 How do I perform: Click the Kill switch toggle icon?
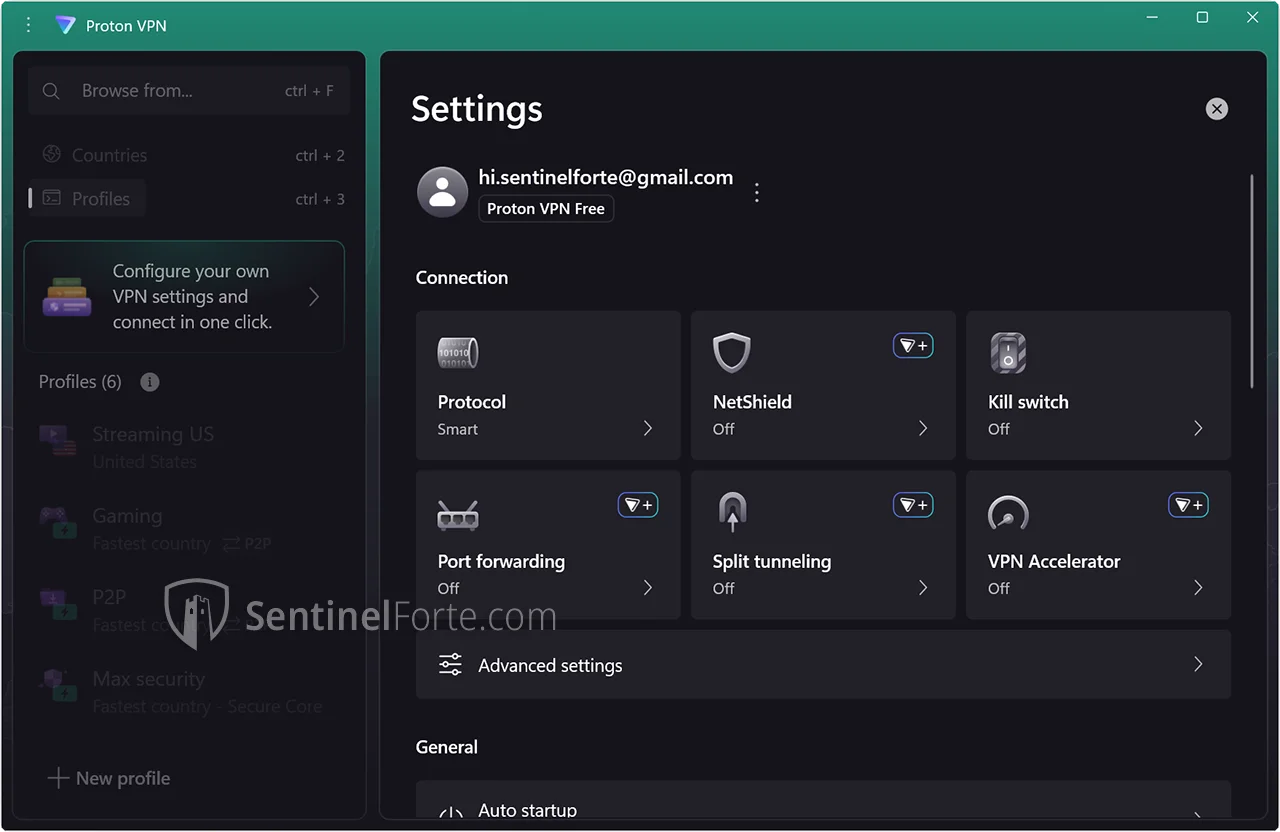[1007, 353]
